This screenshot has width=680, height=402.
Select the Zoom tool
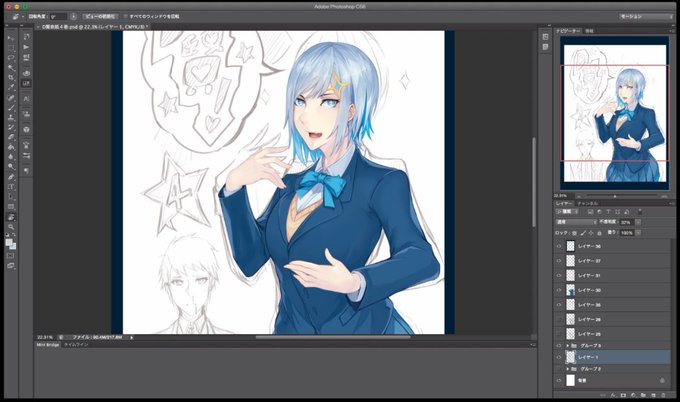point(11,227)
